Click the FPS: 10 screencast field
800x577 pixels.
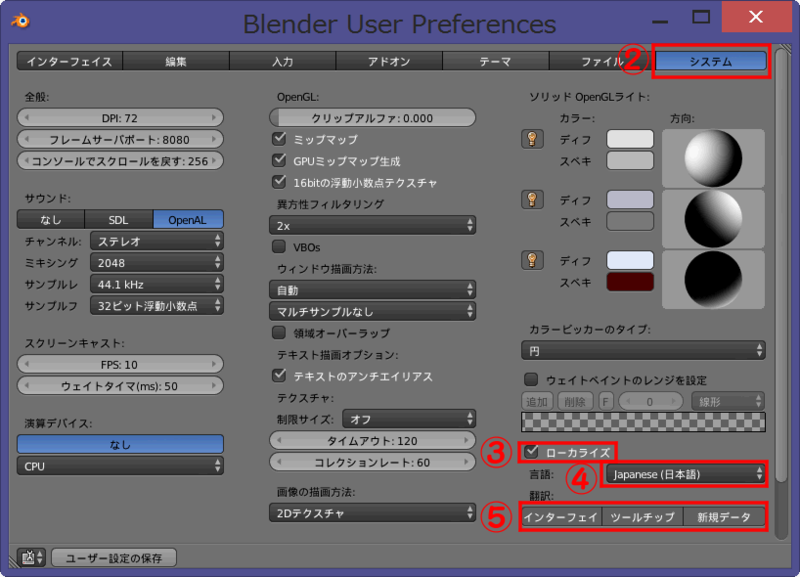[120, 364]
